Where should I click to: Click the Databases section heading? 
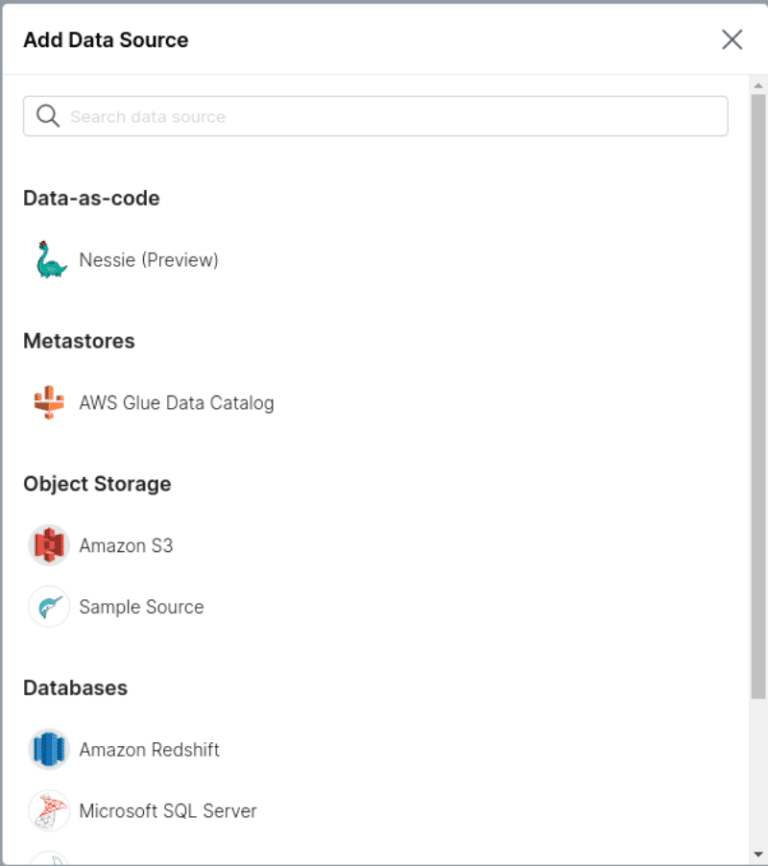[x=76, y=687]
